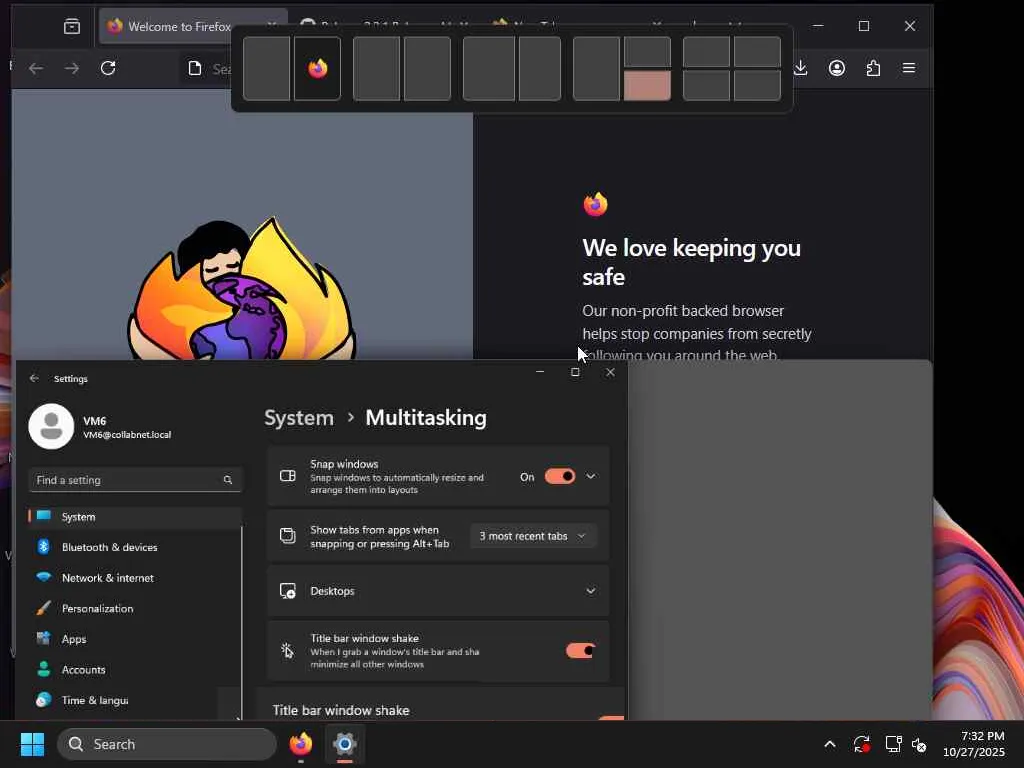Open System settings category

pos(135,517)
